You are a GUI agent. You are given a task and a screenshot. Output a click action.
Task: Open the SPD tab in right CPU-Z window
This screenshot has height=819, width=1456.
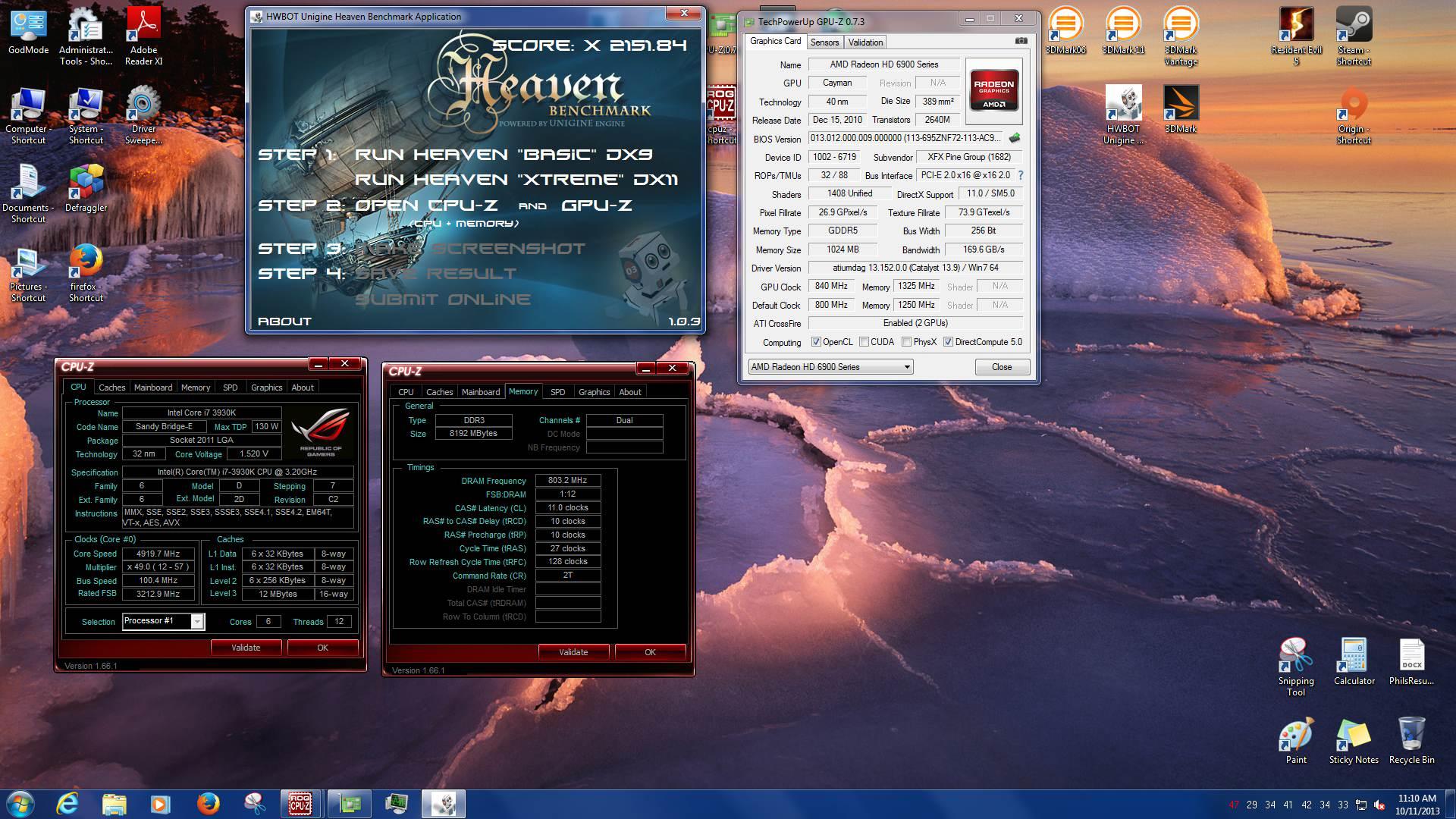(x=558, y=392)
